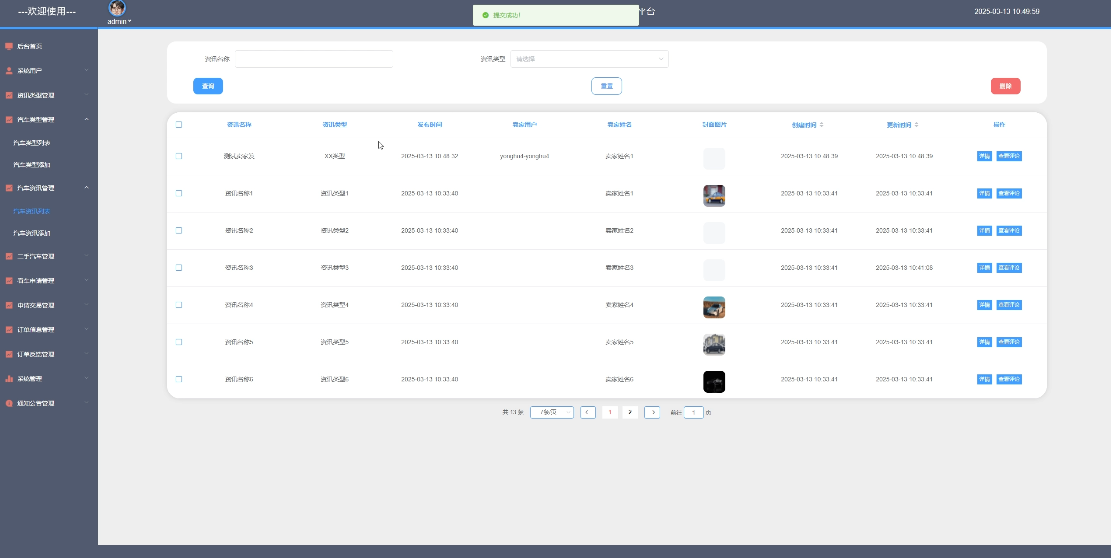Click 查看评论 for 资讯名称5 row

point(1009,342)
